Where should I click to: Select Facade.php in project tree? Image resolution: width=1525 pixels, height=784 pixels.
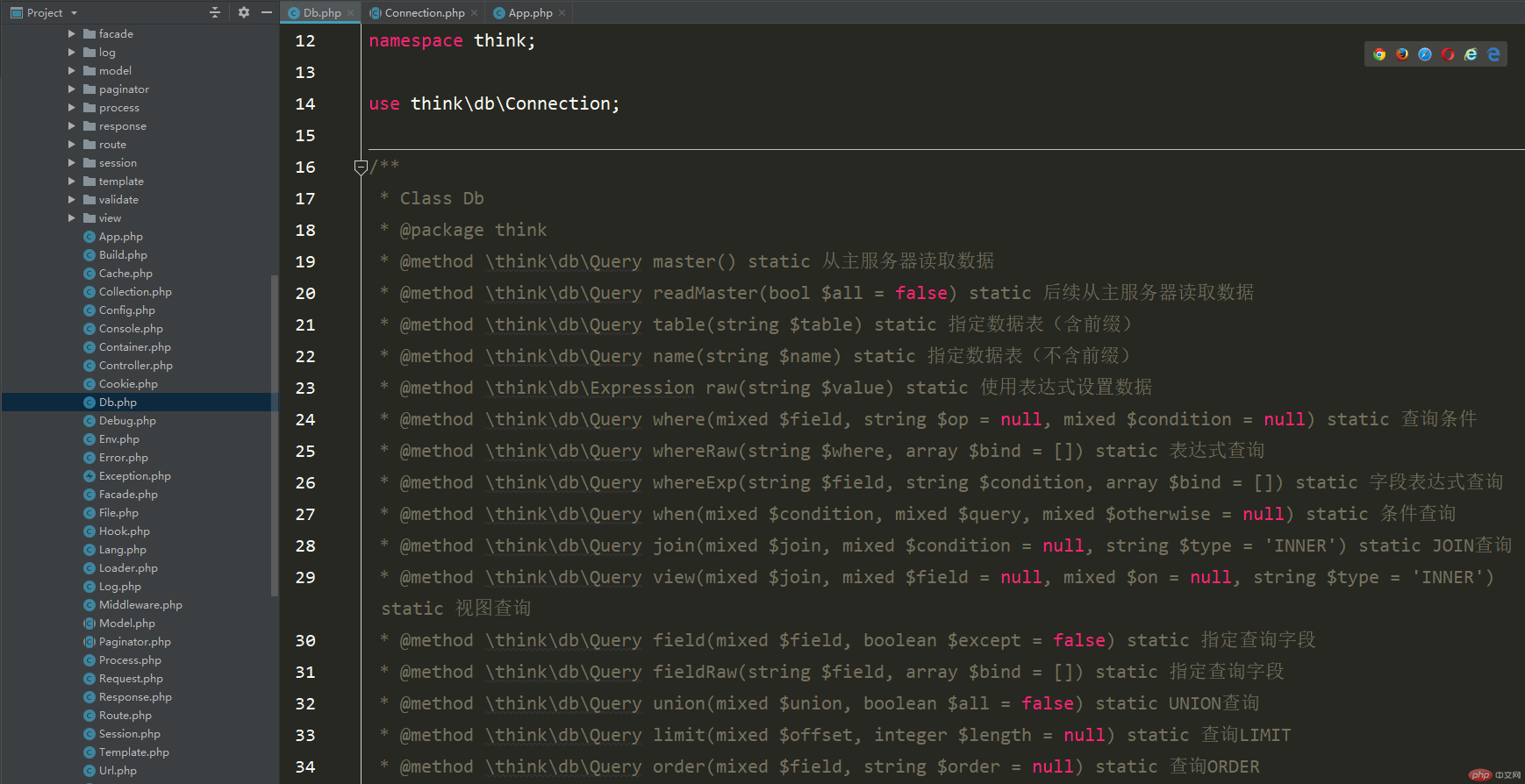[120, 495]
